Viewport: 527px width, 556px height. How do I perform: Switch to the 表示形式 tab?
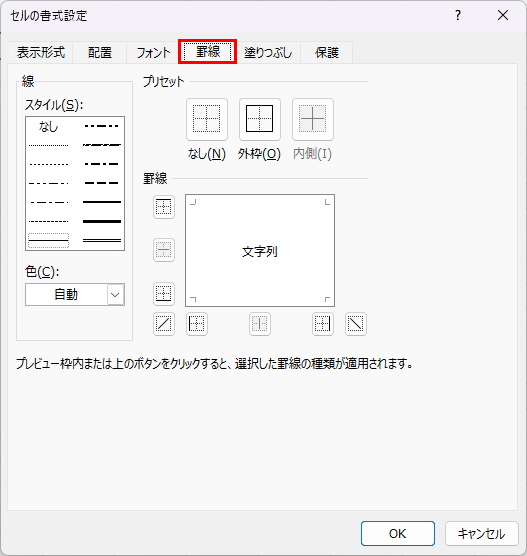click(41, 52)
